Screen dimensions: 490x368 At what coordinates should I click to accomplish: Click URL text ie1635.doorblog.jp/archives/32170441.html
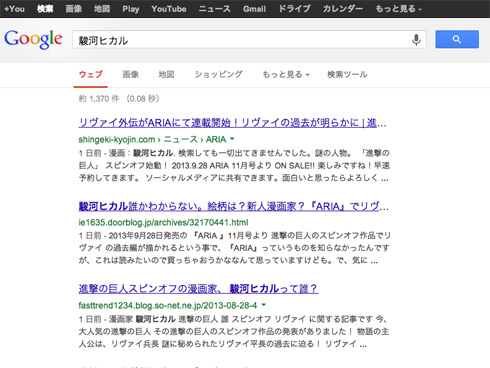[x=163, y=222]
